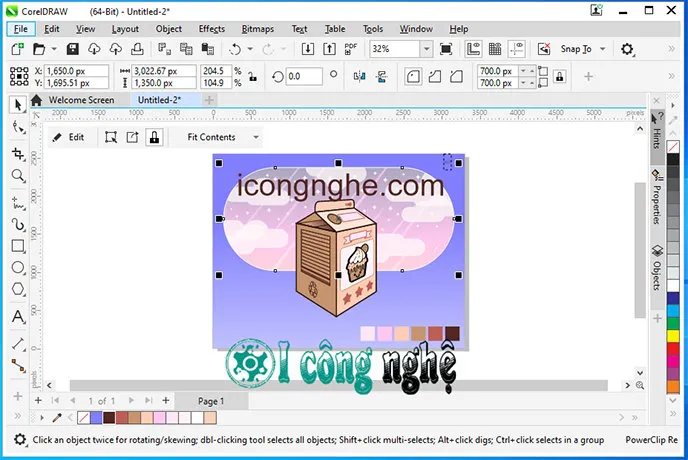Viewport: 688px width, 460px height.
Task: Click the Open folder icon
Action: (39, 49)
